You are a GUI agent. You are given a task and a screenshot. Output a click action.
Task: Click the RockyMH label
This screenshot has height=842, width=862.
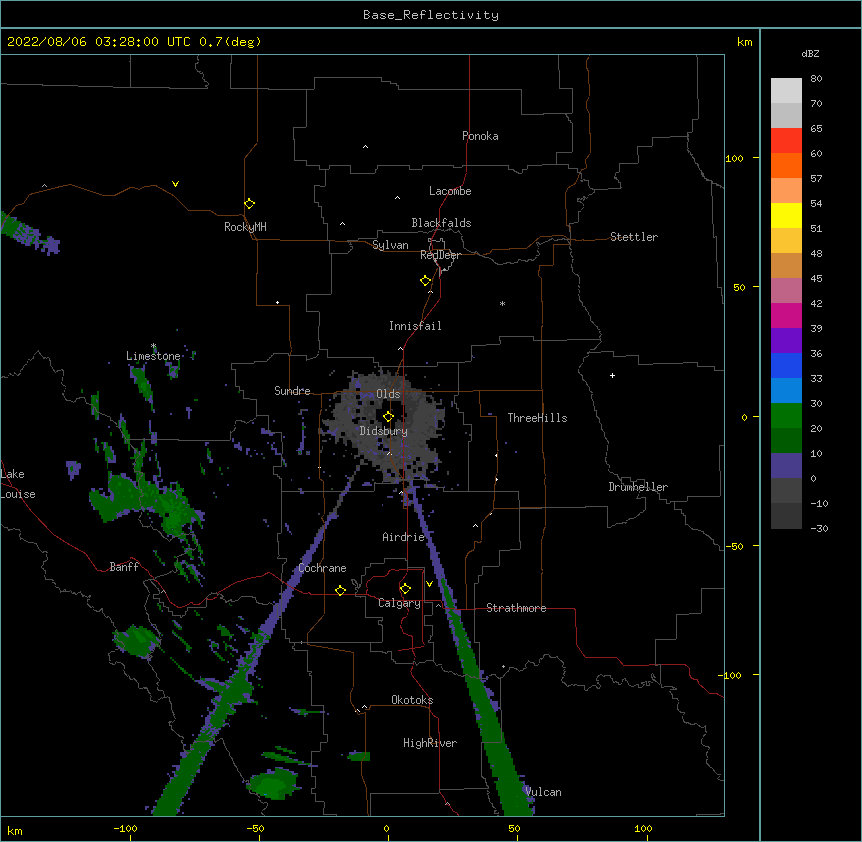pos(245,227)
